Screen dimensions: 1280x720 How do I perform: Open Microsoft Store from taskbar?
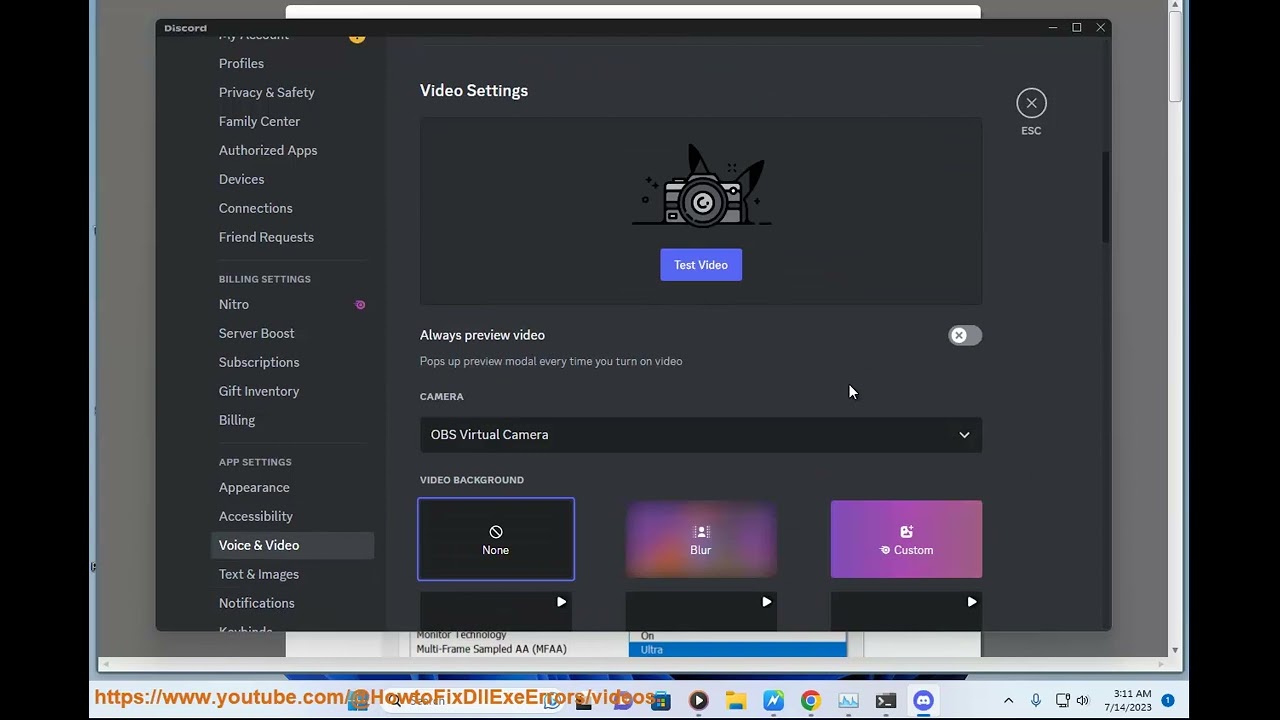pos(660,701)
